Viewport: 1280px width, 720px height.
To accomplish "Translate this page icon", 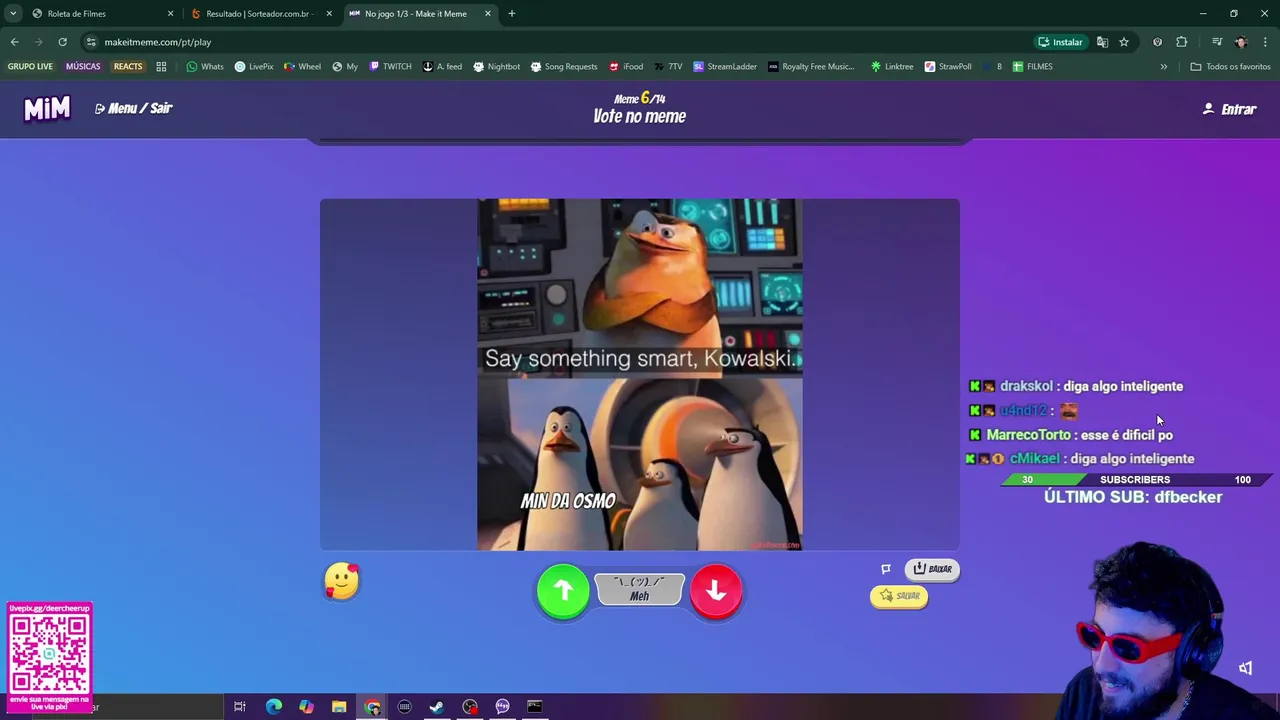I will tap(1102, 42).
